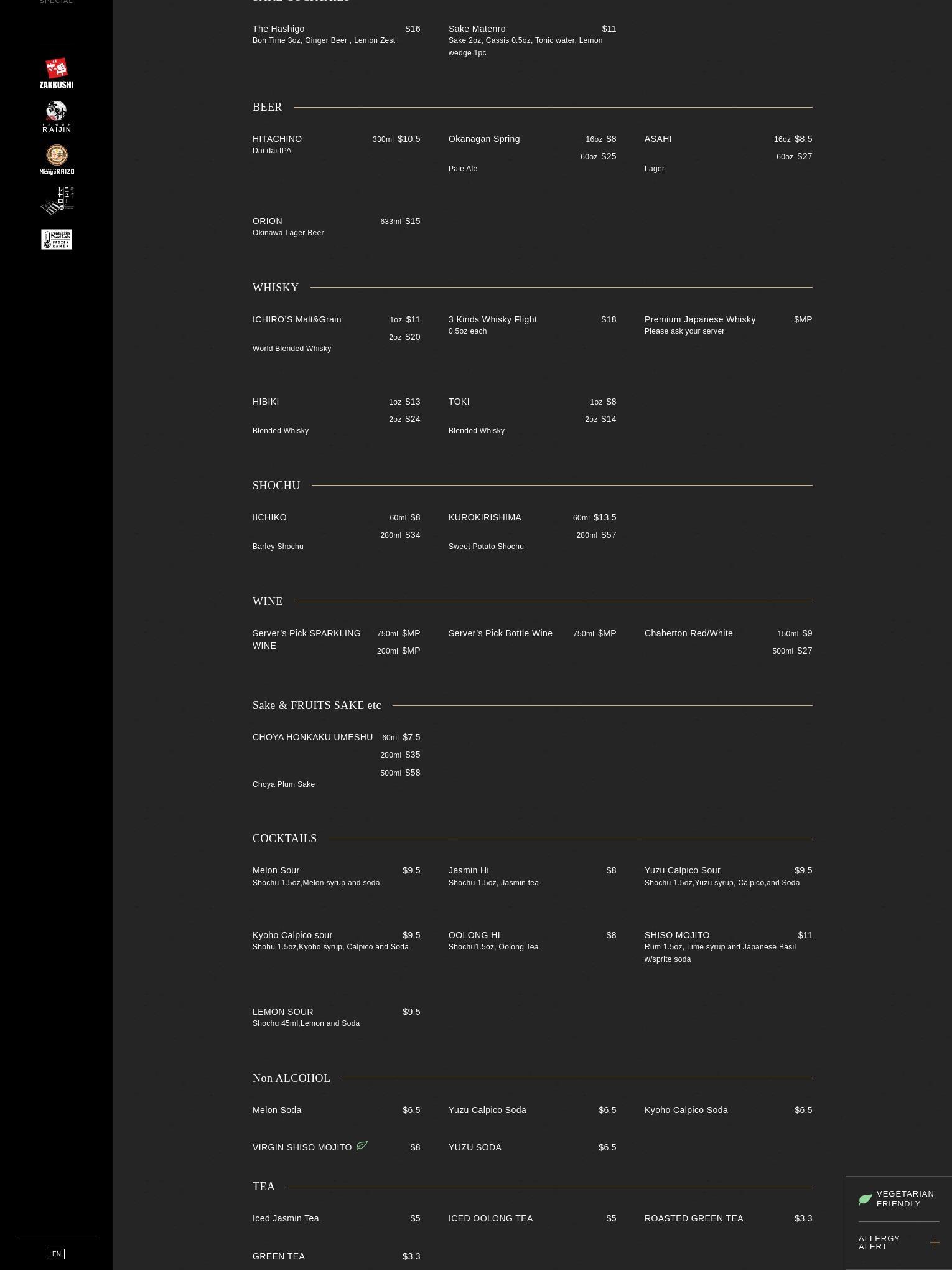
Task: Click the OOLONG HI cocktail
Action: click(474, 935)
